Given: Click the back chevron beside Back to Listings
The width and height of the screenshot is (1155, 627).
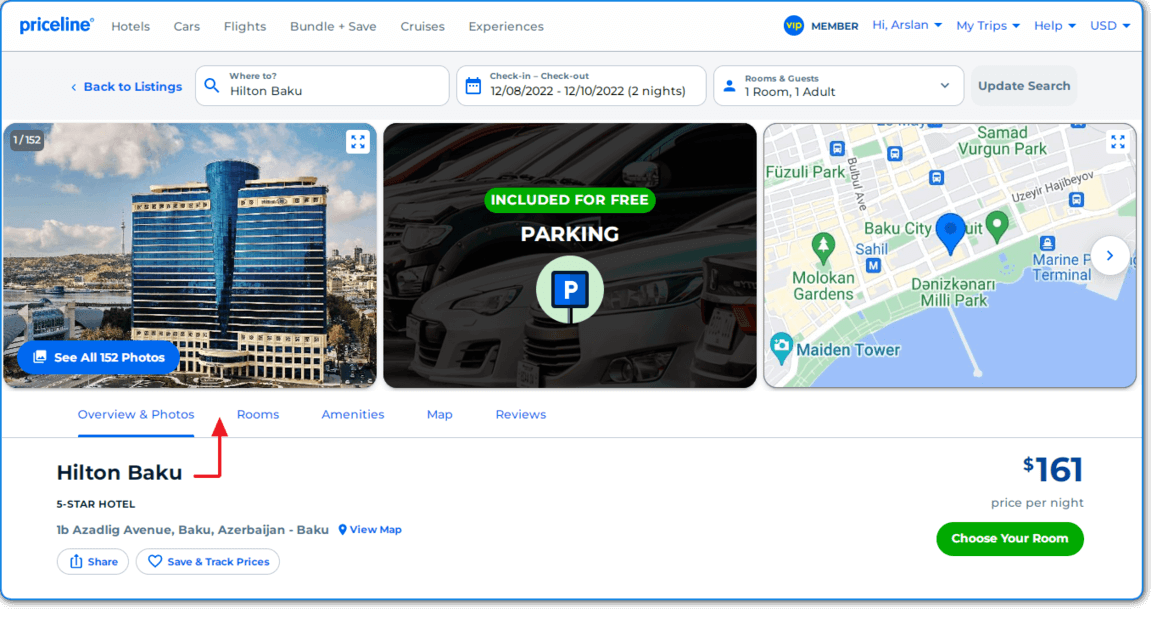Looking at the screenshot, I should coord(74,87).
